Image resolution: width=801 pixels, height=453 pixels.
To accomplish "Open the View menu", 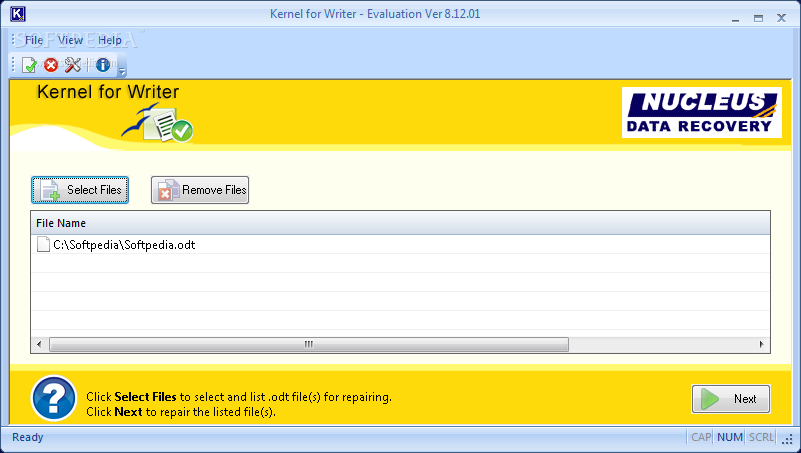I will 70,40.
